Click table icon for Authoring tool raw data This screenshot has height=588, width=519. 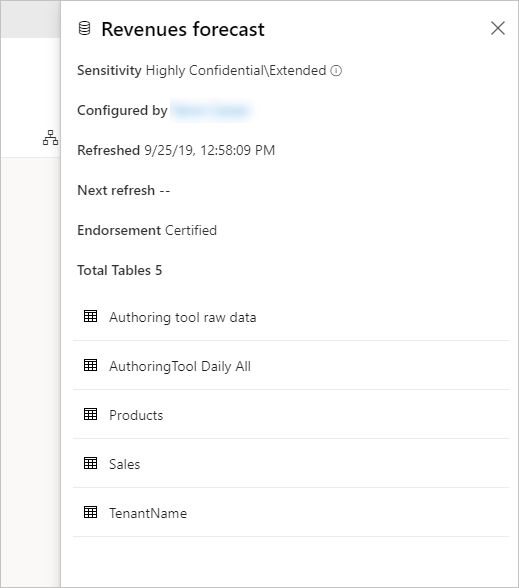tap(90, 316)
